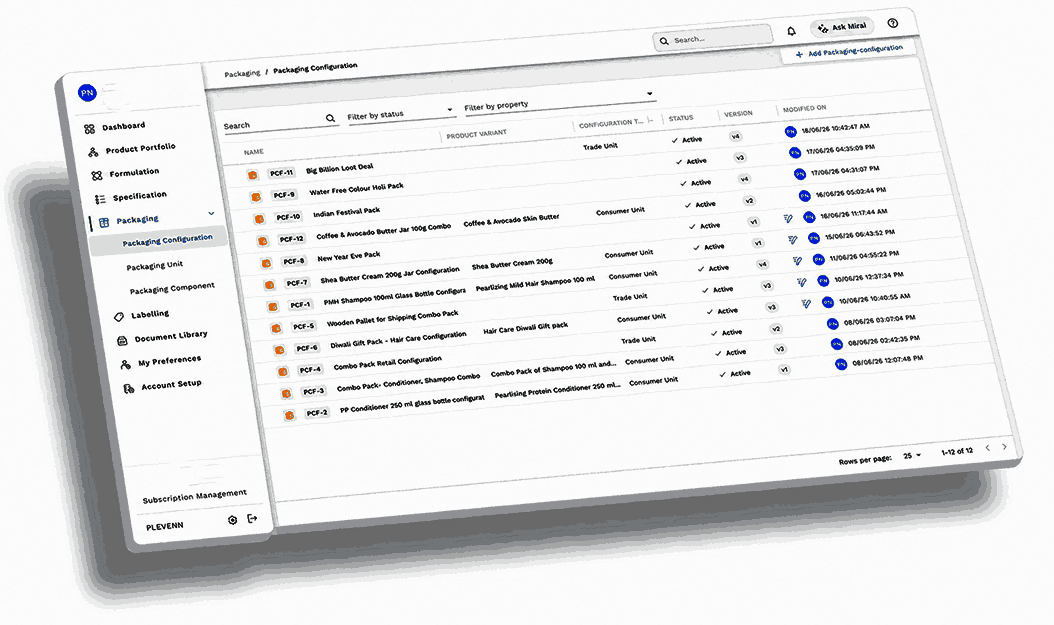Open the Filter by status dropdown

(x=401, y=113)
